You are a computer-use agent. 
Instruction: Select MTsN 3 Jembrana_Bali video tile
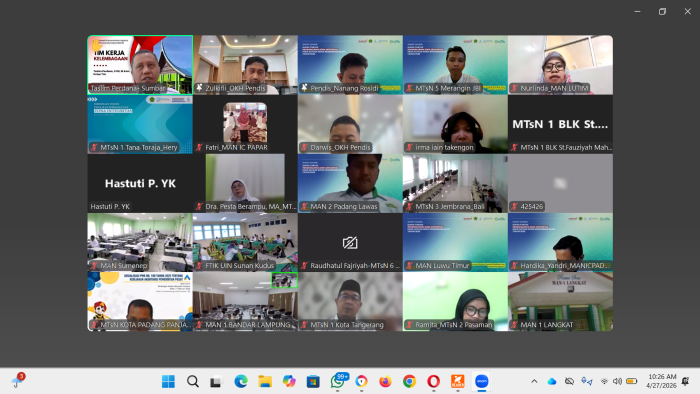pos(455,183)
